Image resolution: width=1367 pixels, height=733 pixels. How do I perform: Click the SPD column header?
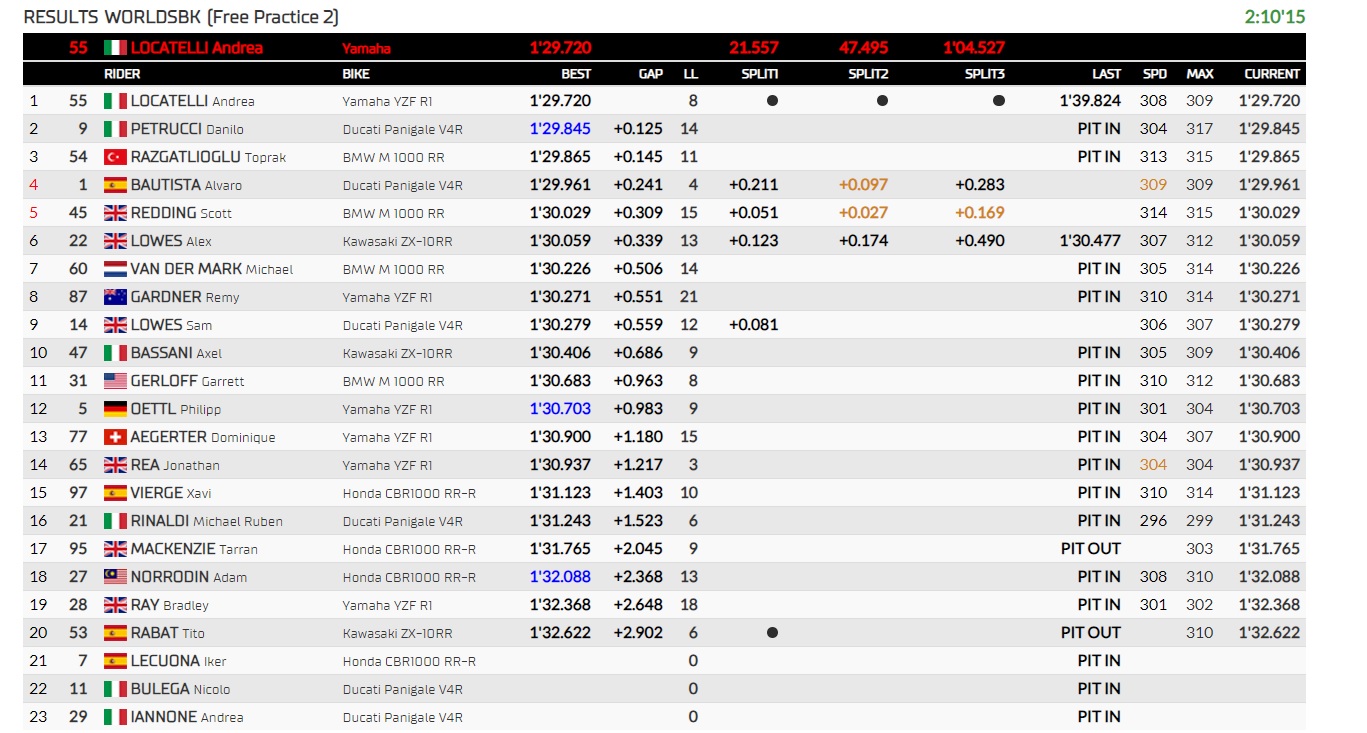coord(1155,74)
